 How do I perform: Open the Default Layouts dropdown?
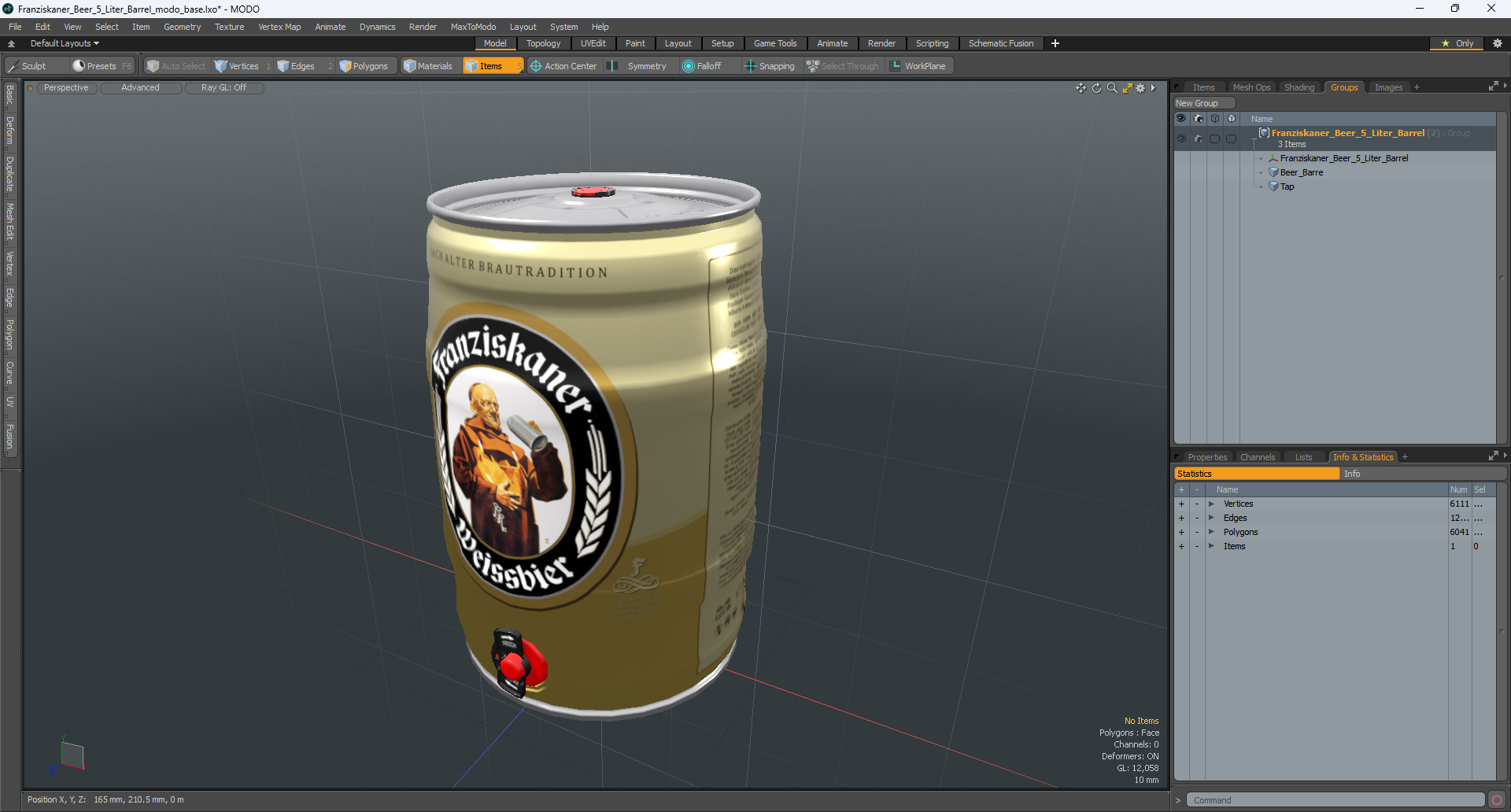(65, 43)
